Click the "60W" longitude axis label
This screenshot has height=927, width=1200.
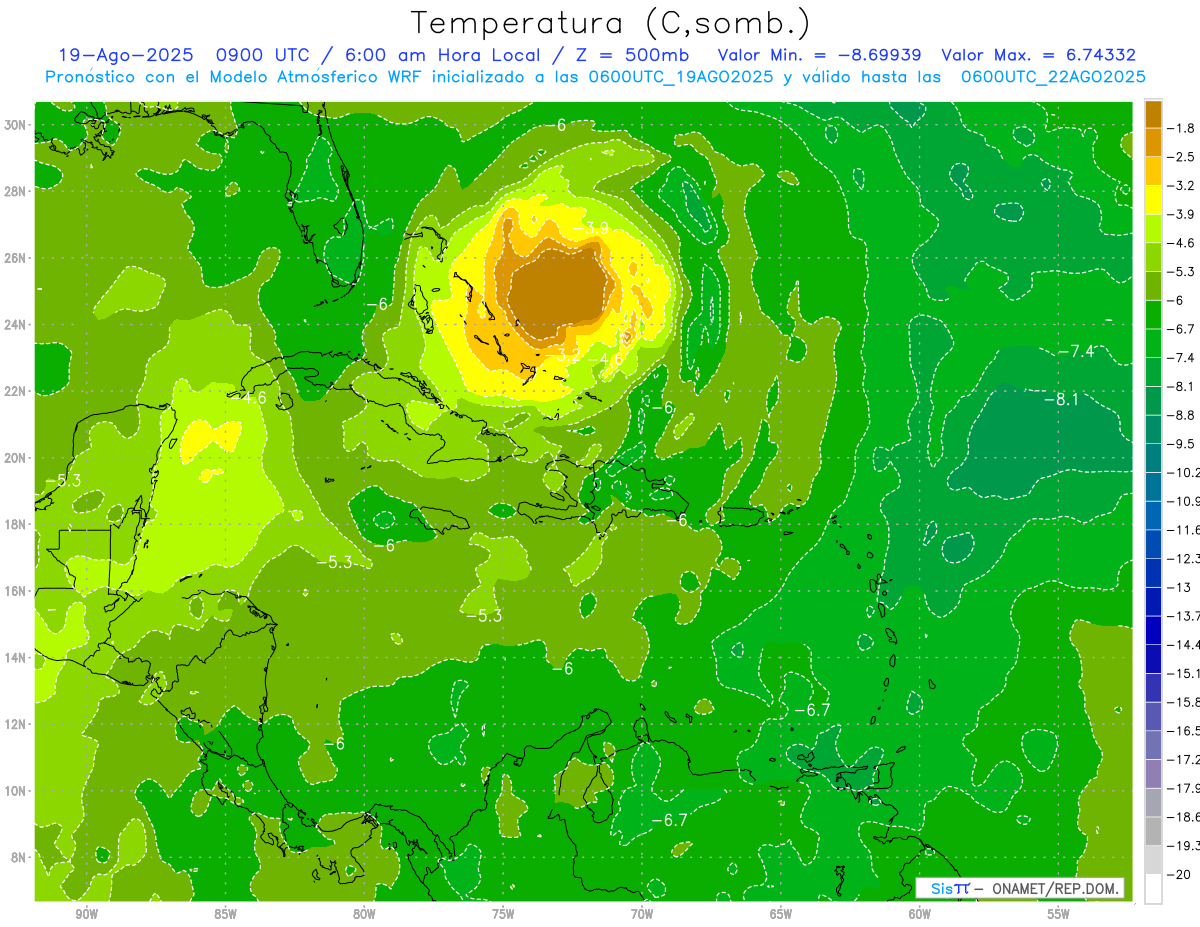(x=920, y=914)
